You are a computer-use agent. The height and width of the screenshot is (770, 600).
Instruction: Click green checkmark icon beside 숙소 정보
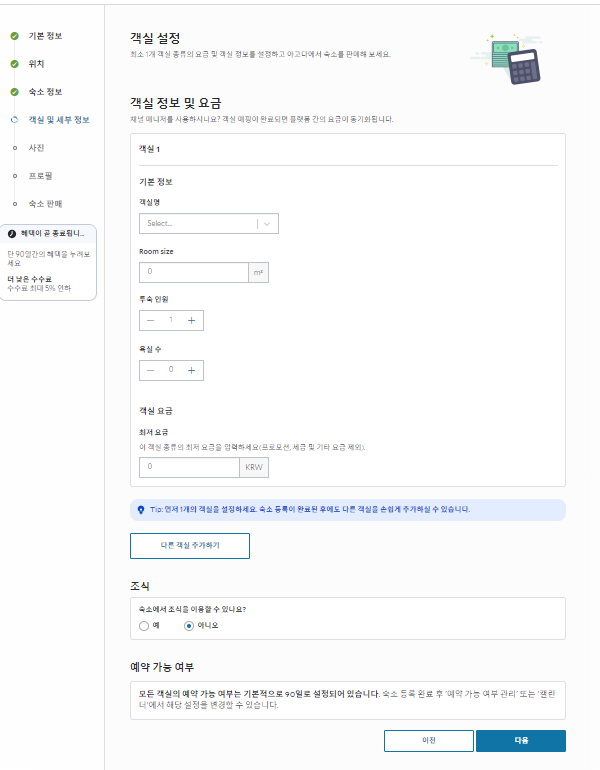(x=15, y=92)
